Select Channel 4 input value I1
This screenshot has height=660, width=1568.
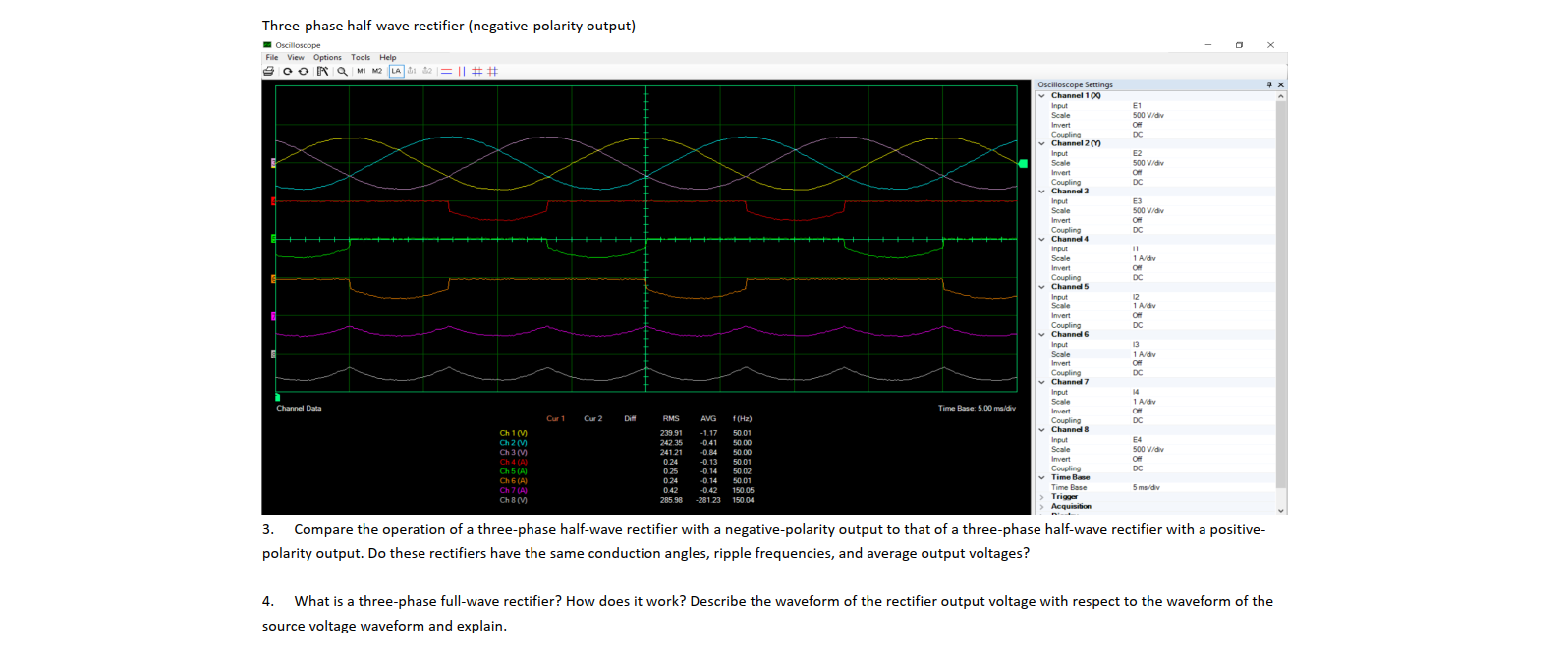point(1136,248)
